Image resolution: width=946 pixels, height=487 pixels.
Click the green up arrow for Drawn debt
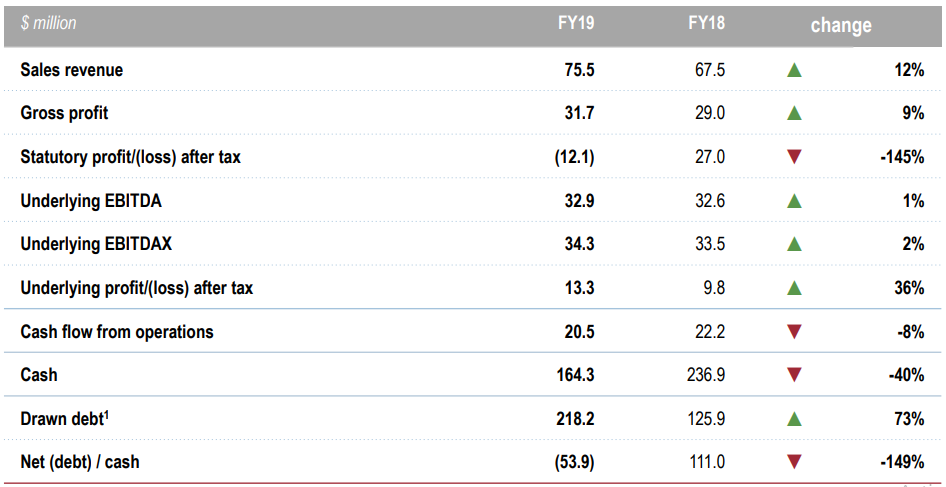click(794, 419)
